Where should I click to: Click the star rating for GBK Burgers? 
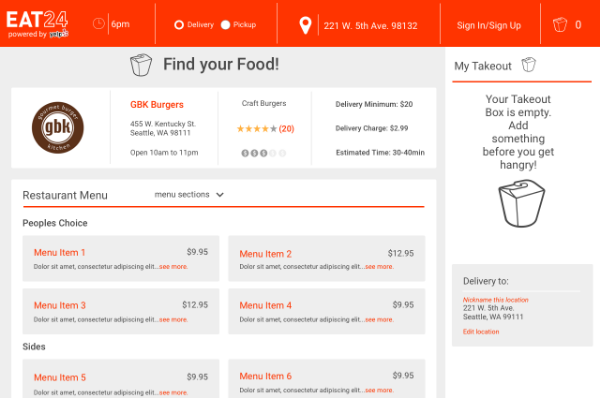(x=256, y=129)
